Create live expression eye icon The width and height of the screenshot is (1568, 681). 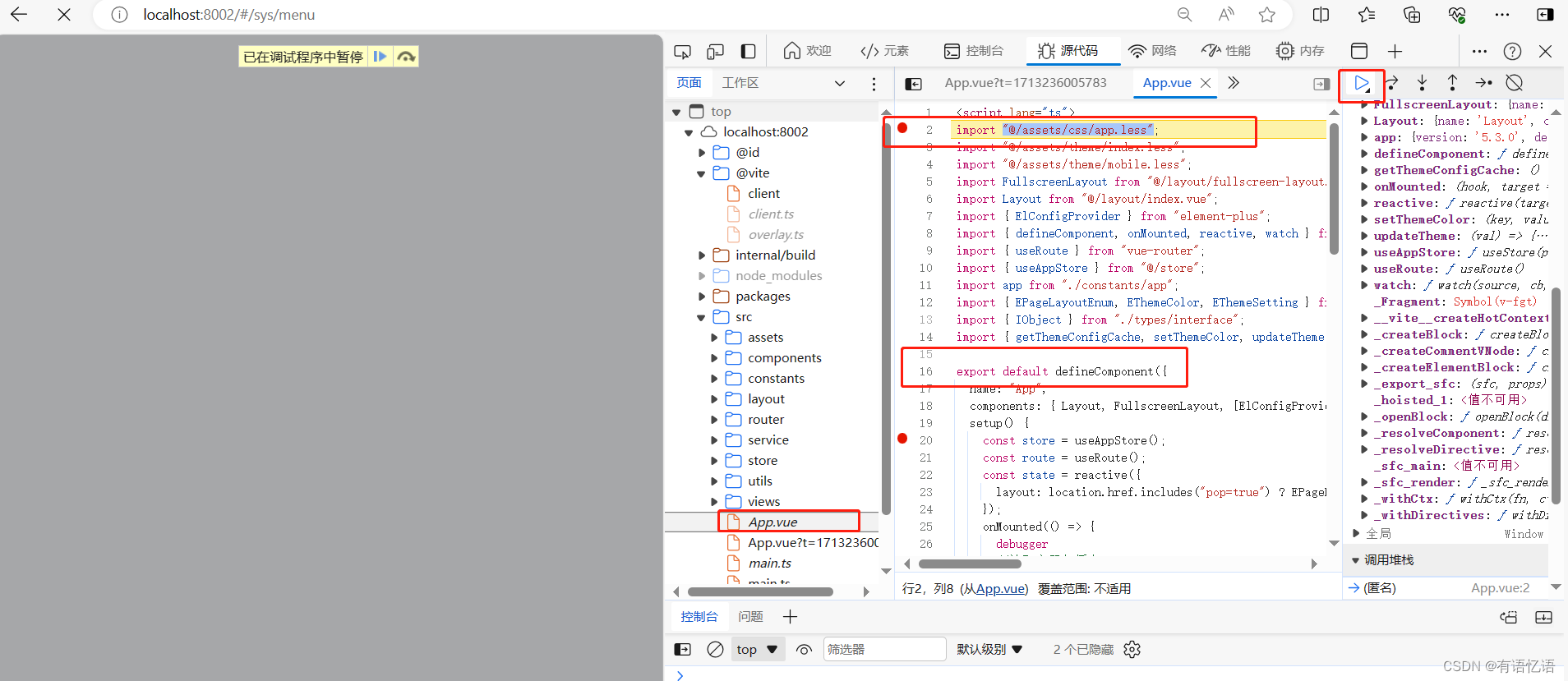pyautogui.click(x=805, y=650)
